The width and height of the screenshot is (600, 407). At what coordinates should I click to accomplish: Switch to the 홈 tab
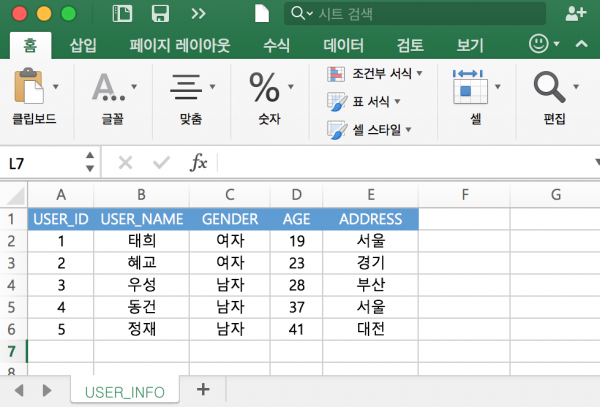coord(30,46)
